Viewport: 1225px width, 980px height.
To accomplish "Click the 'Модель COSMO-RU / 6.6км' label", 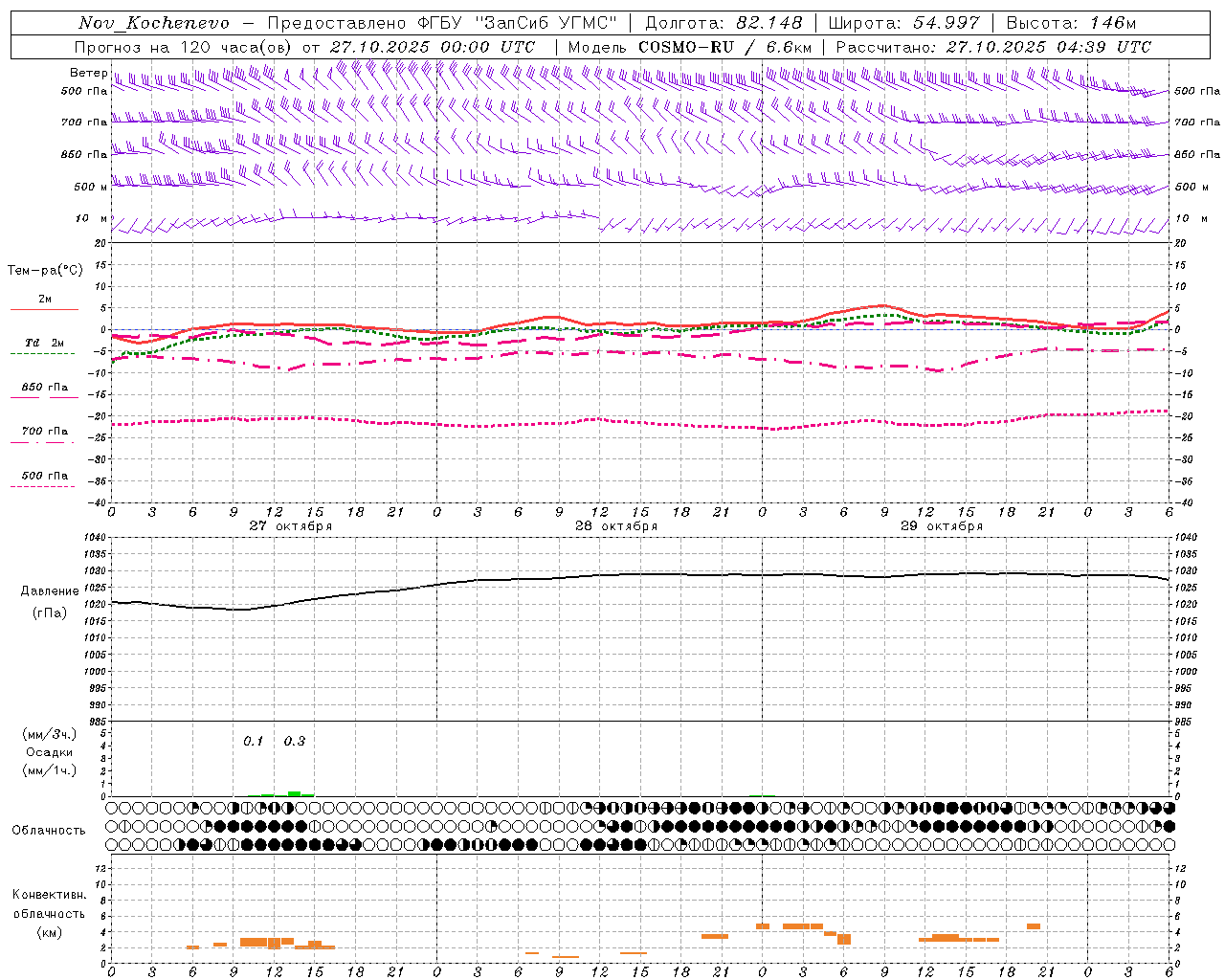I will (690, 47).
